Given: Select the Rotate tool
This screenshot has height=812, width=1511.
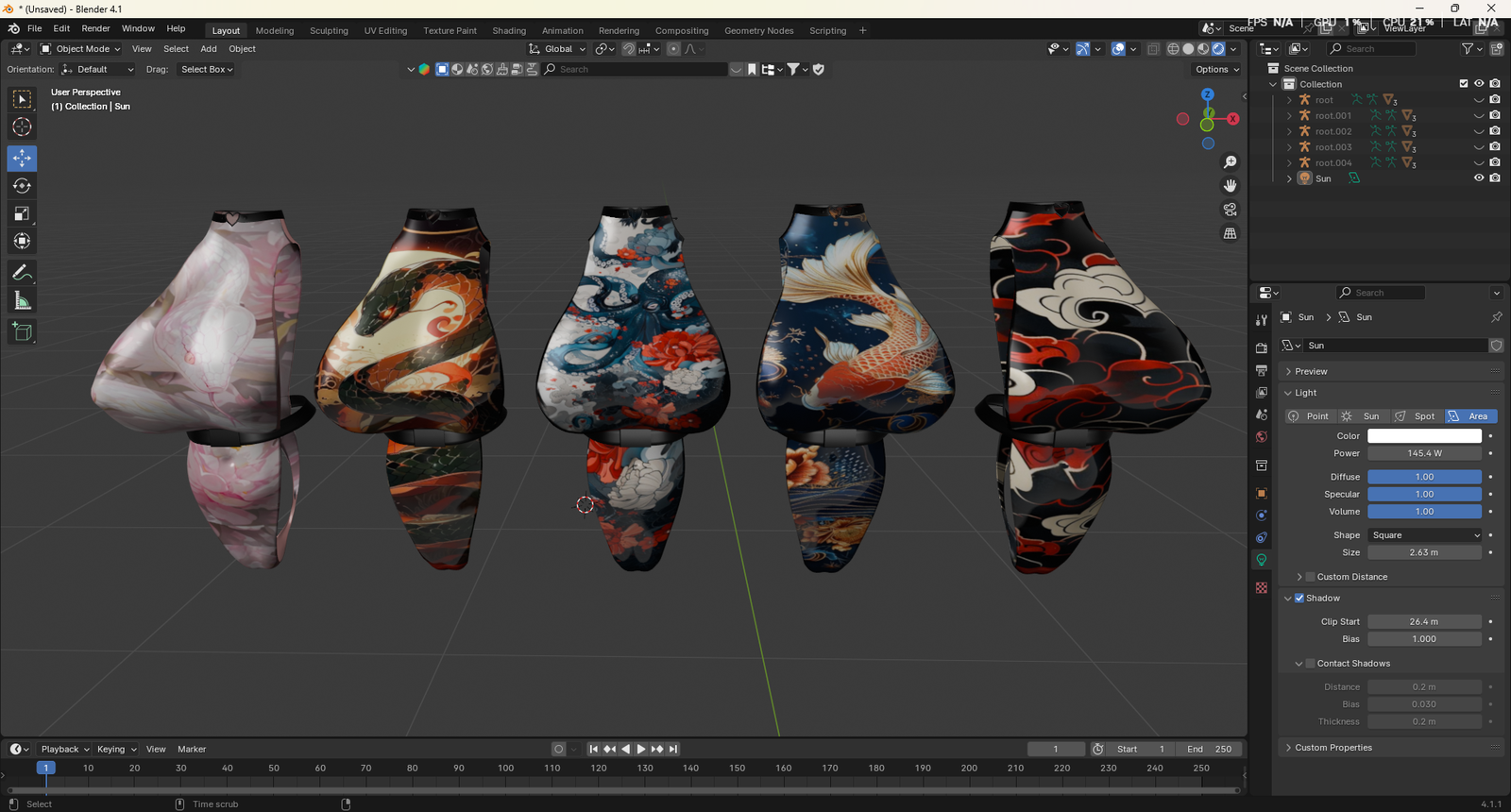Looking at the screenshot, I should click(x=22, y=186).
